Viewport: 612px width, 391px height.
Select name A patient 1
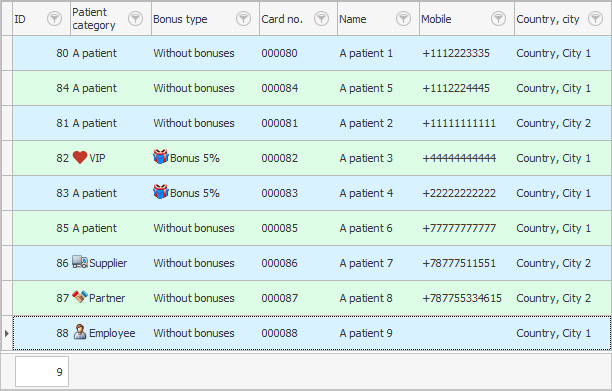[366, 53]
